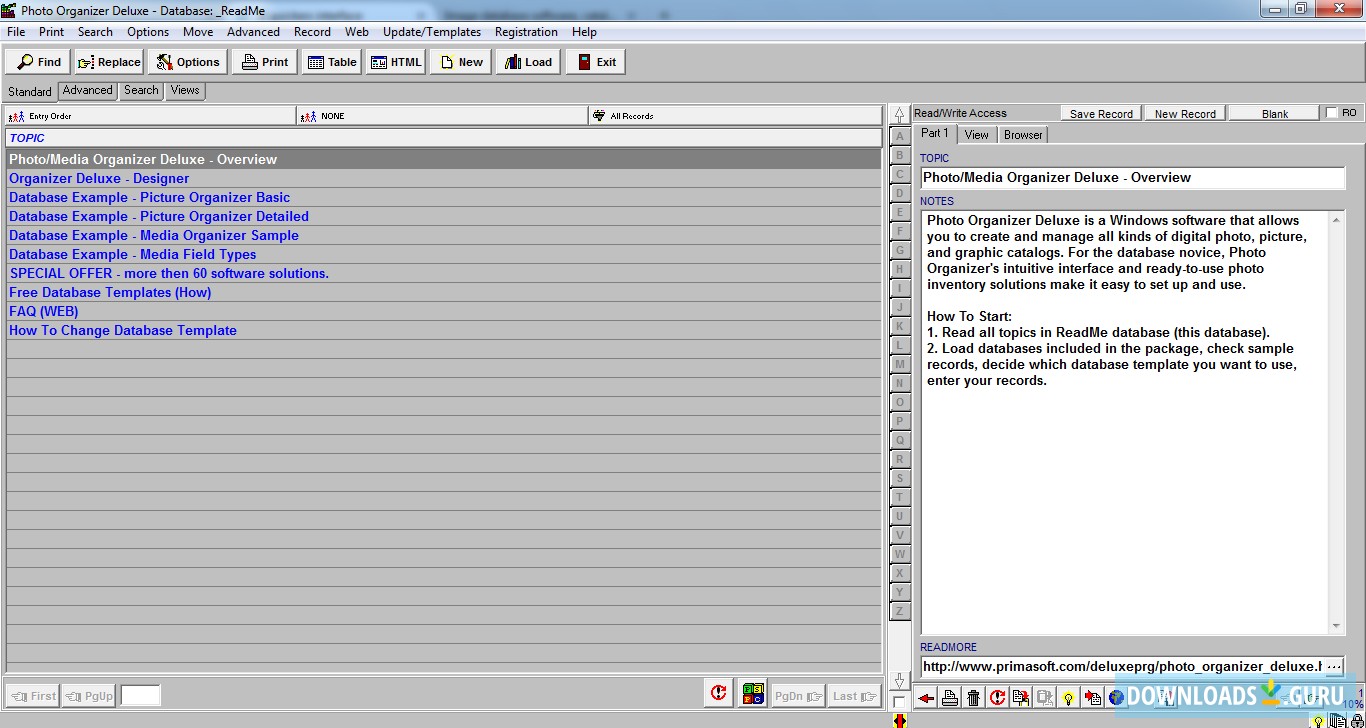Viewport: 1366px width, 728px height.
Task: Click the Save Record button
Action: coord(1100,112)
